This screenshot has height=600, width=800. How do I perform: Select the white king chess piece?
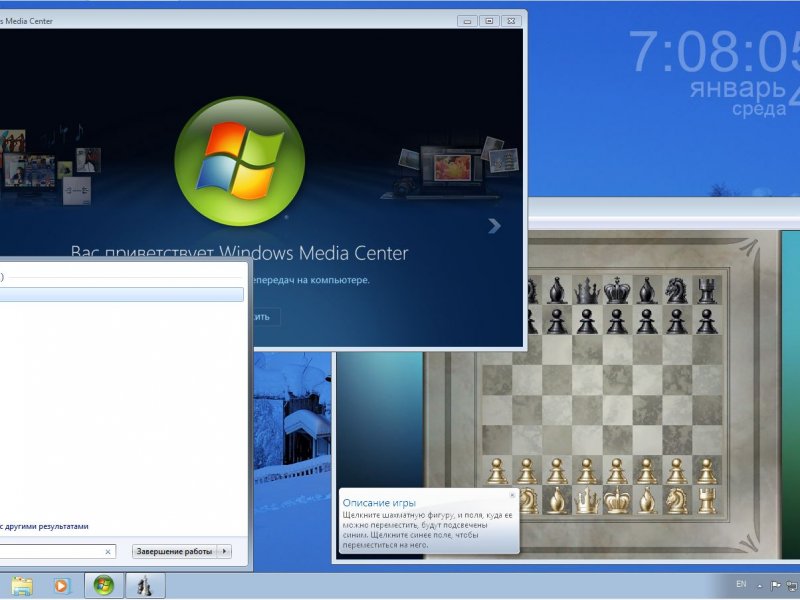tap(617, 501)
